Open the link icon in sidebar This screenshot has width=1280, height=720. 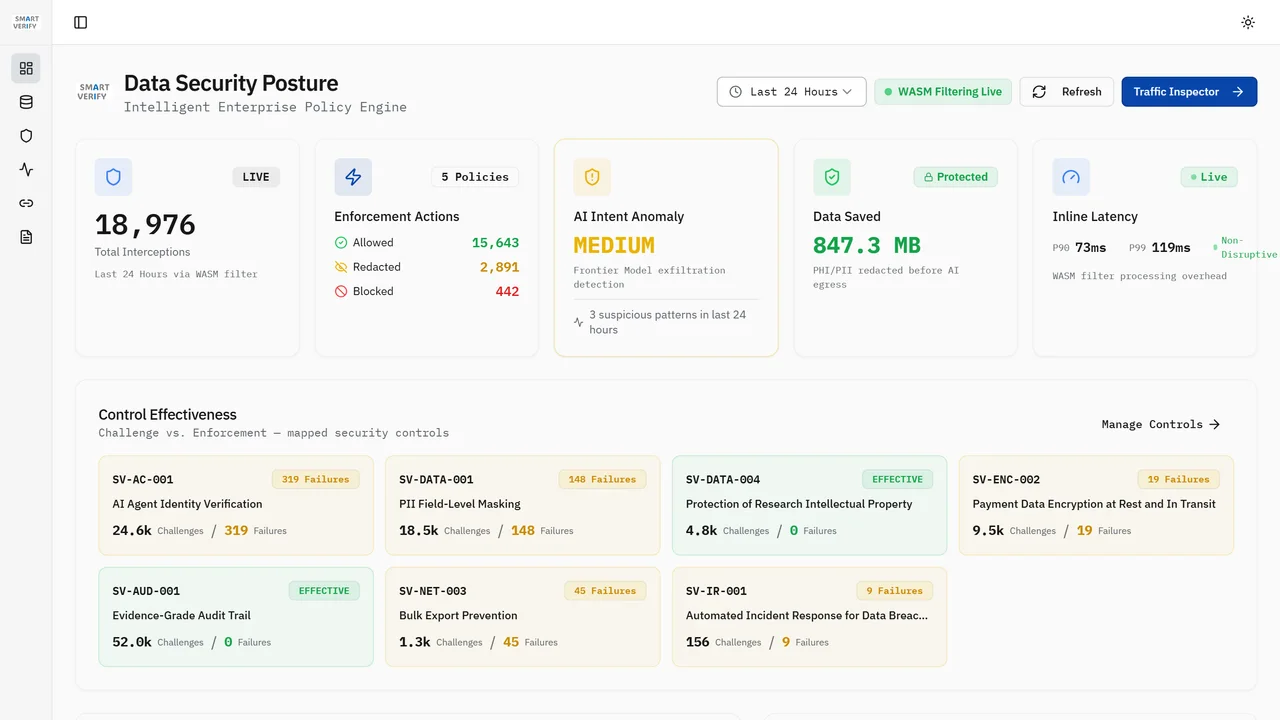(x=26, y=203)
